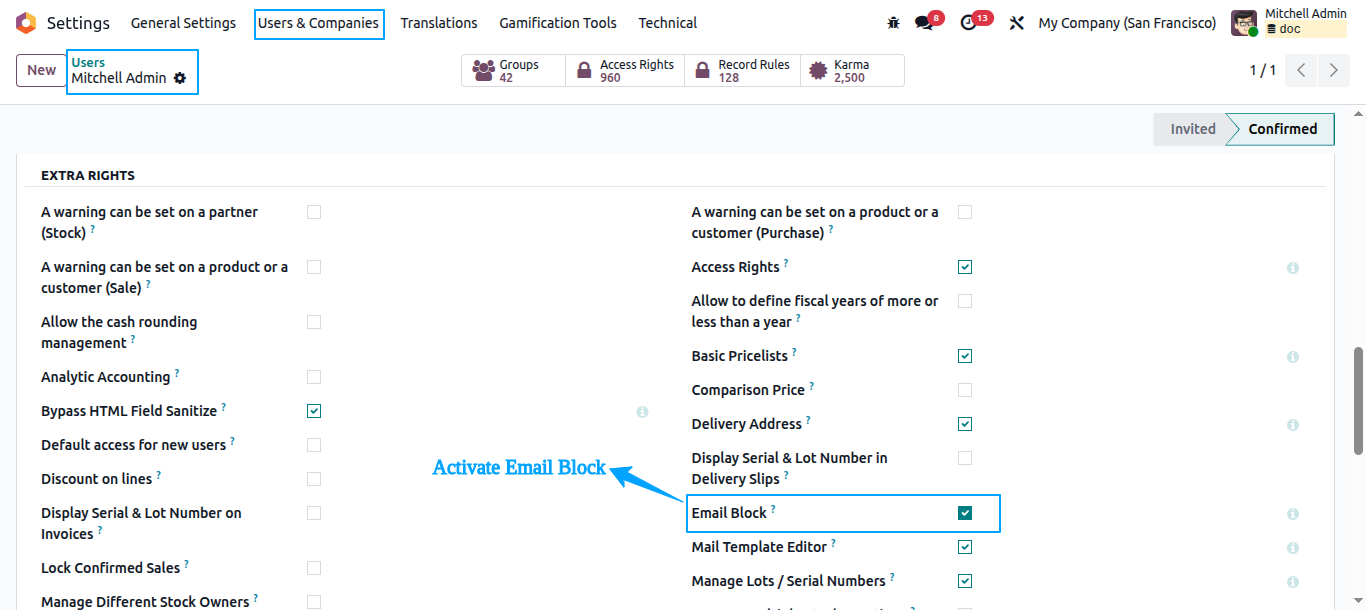Viewport: 1366px width, 610px height.
Task: Click help question mark next to Mail Template Editor
Action: 833,543
